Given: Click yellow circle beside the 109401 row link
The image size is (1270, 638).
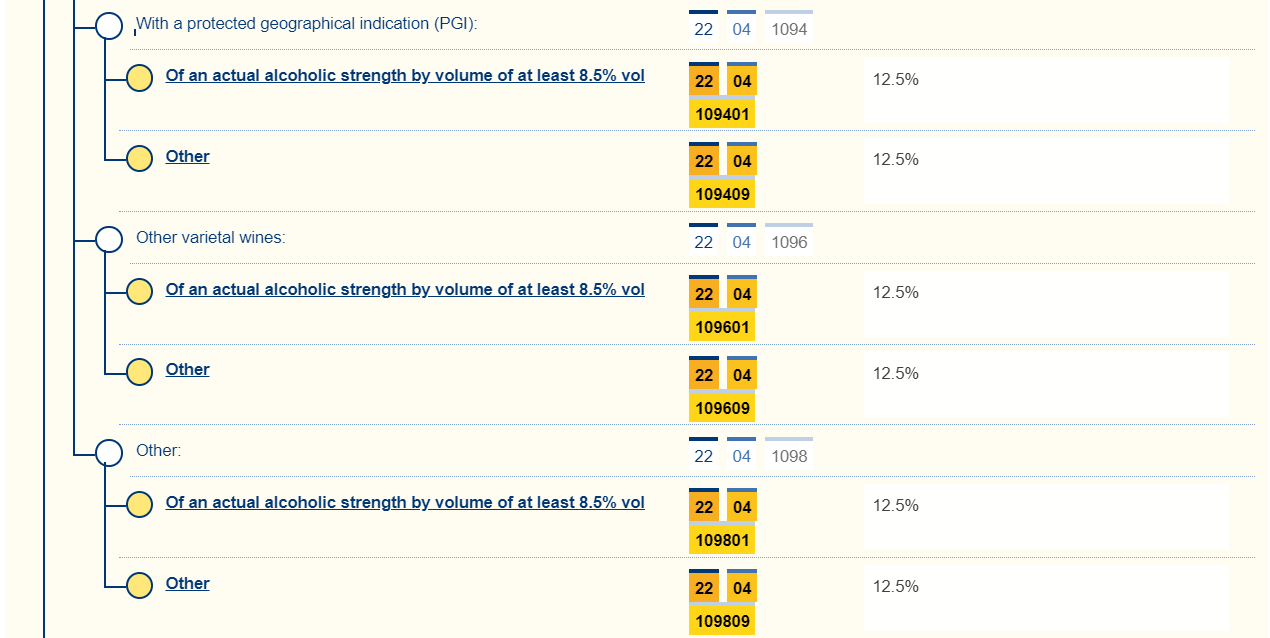Looking at the screenshot, I should tap(139, 77).
